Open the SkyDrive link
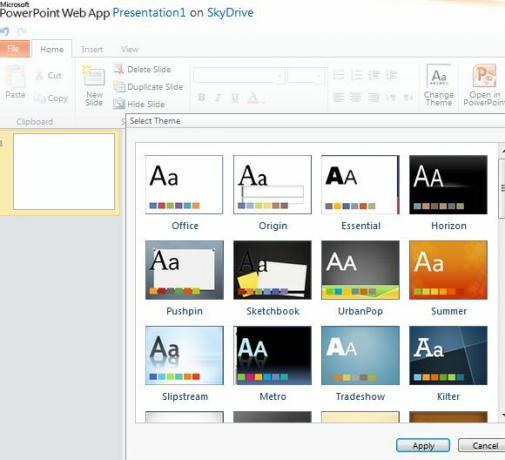The height and width of the screenshot is (460, 505). 230,13
